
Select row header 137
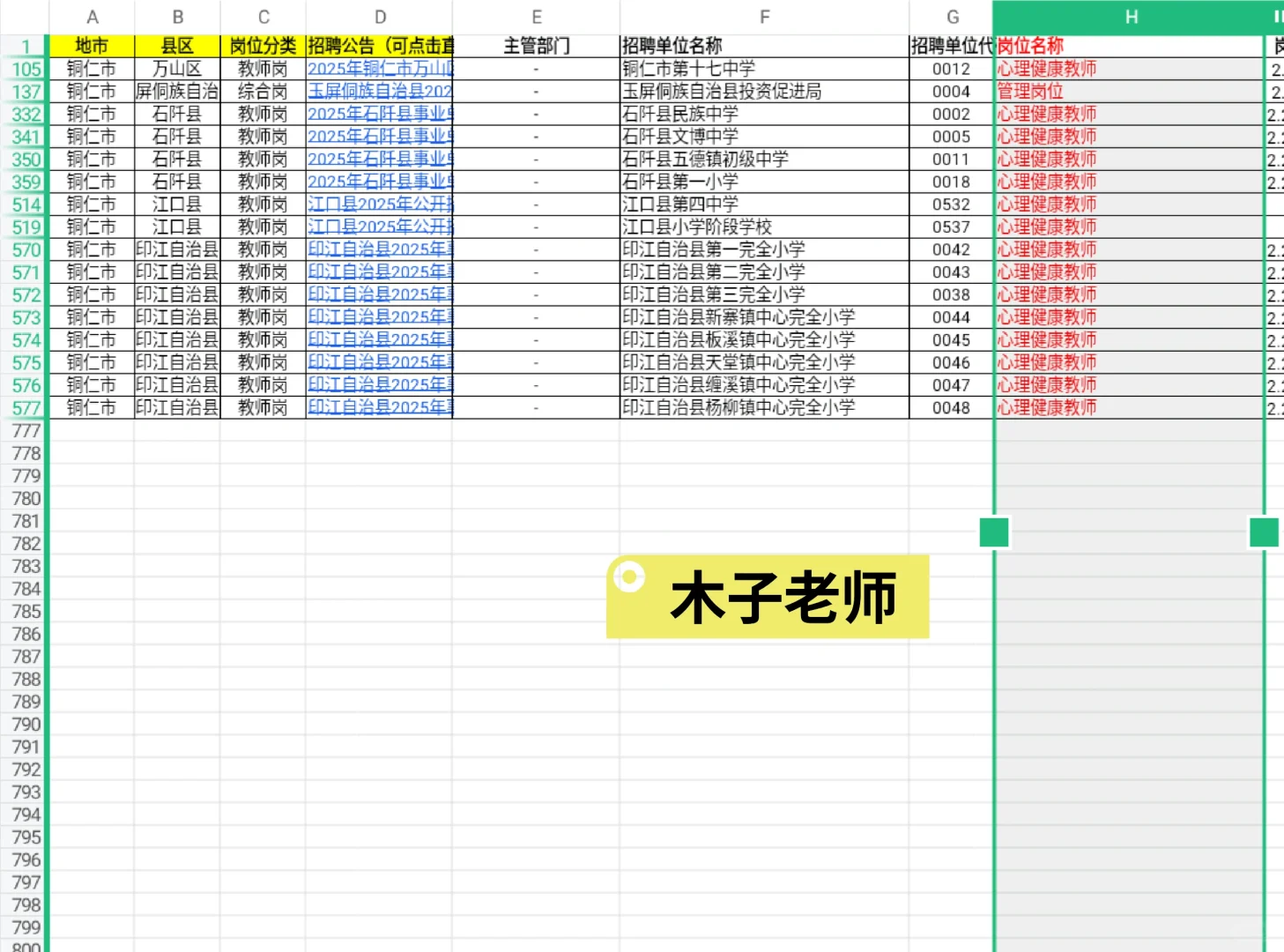point(25,92)
